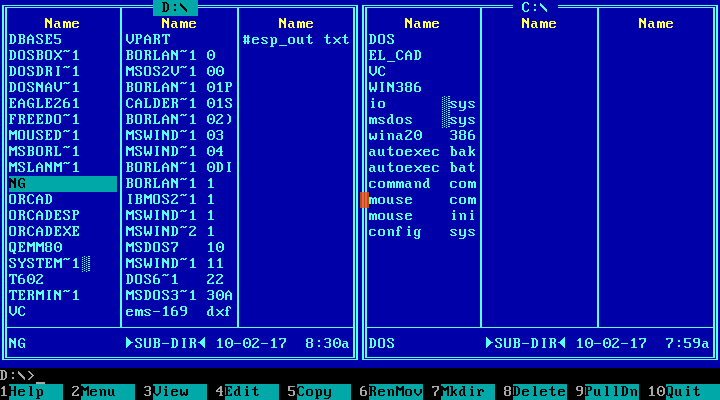
Task: Select the EAGLE261 directory
Action: (x=44, y=103)
